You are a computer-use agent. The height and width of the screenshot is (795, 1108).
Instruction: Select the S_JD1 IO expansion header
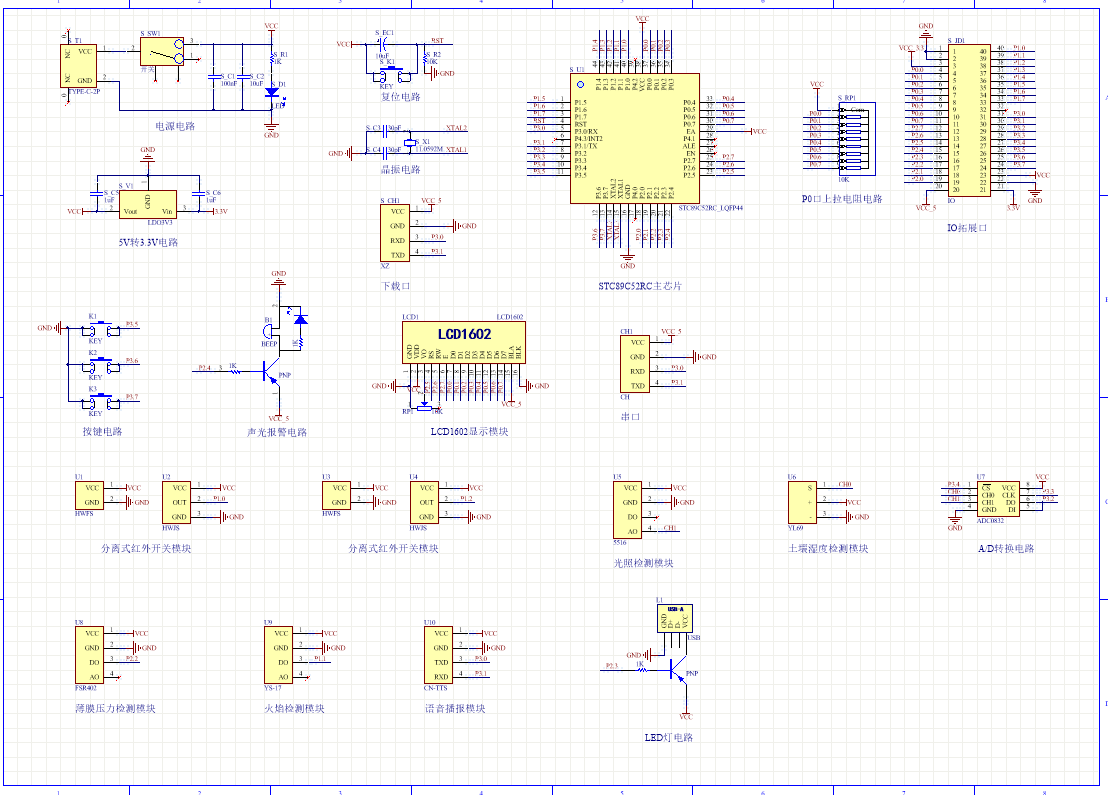tap(969, 119)
